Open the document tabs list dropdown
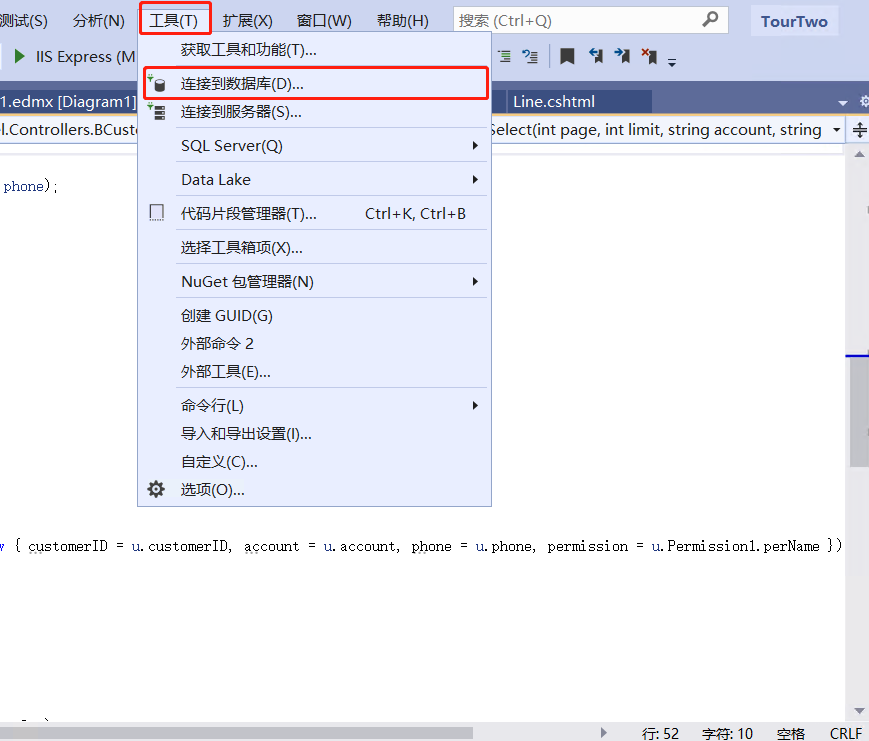The image size is (869, 741). [x=843, y=103]
